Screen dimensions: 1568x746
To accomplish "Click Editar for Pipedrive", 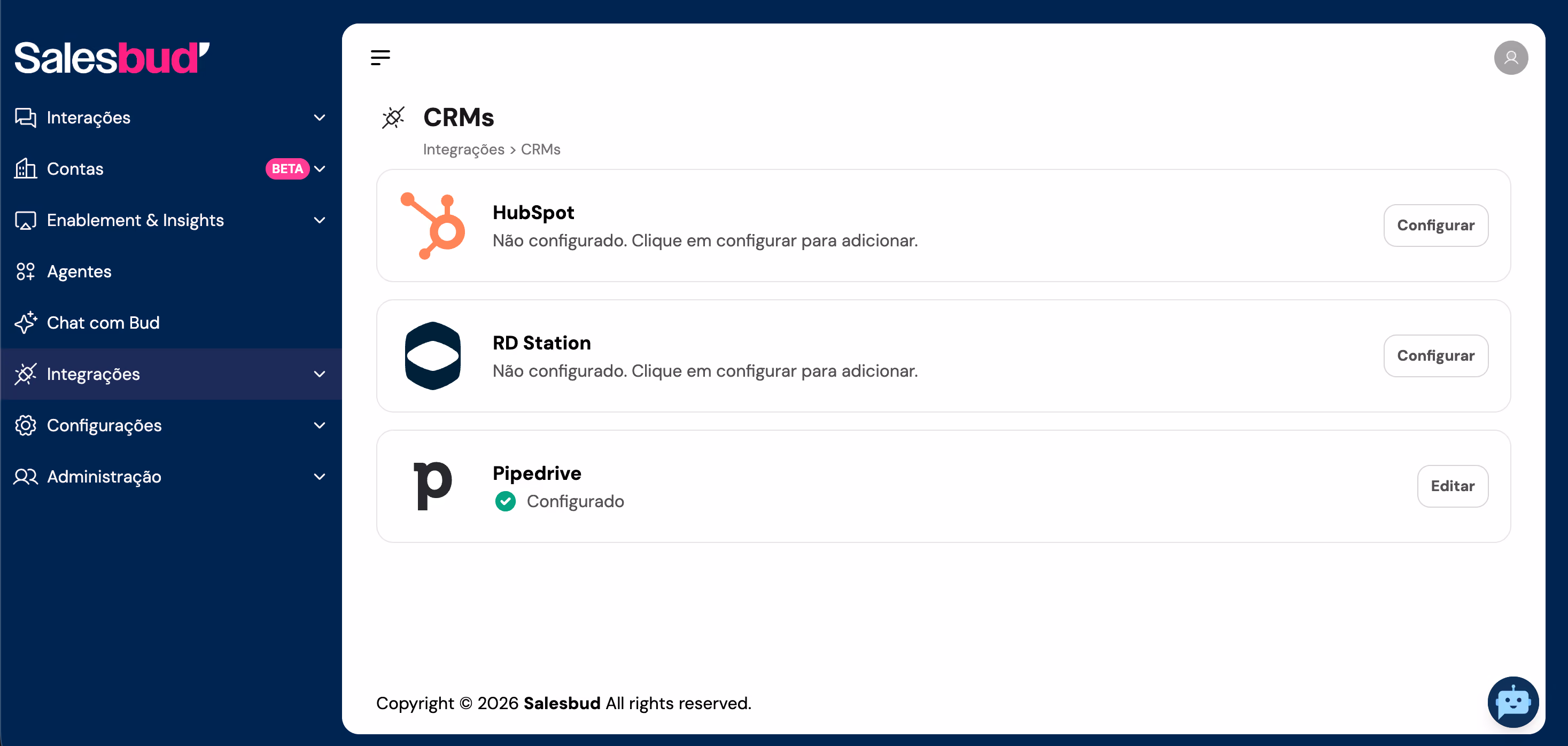I will tap(1453, 486).
